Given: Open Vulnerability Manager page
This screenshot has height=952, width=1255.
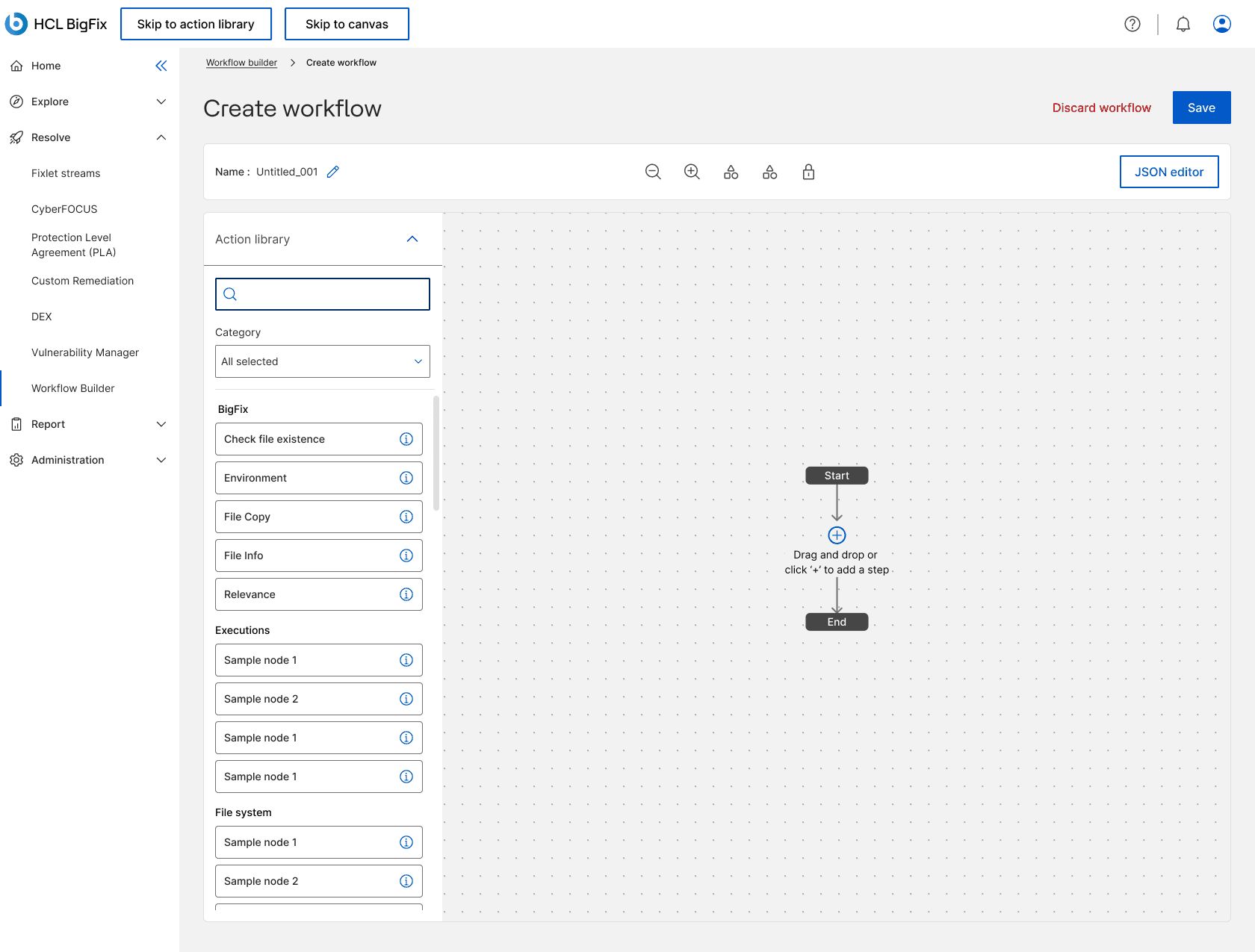Looking at the screenshot, I should tap(85, 352).
